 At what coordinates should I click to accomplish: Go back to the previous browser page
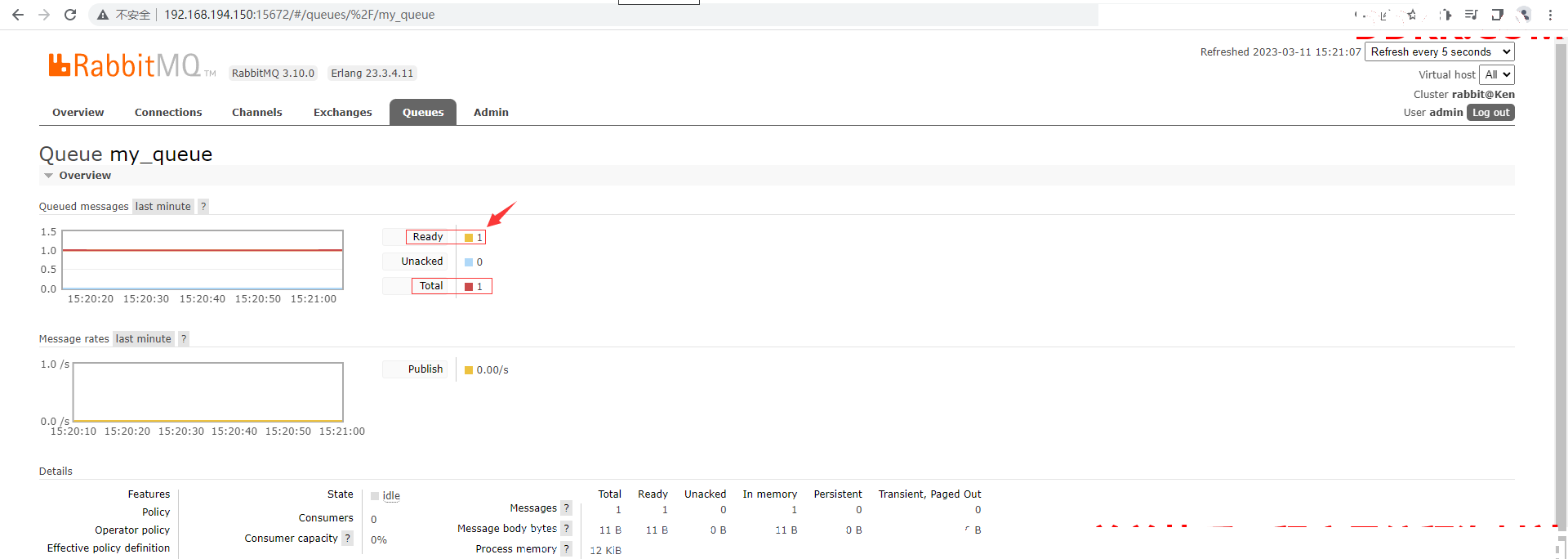point(17,15)
